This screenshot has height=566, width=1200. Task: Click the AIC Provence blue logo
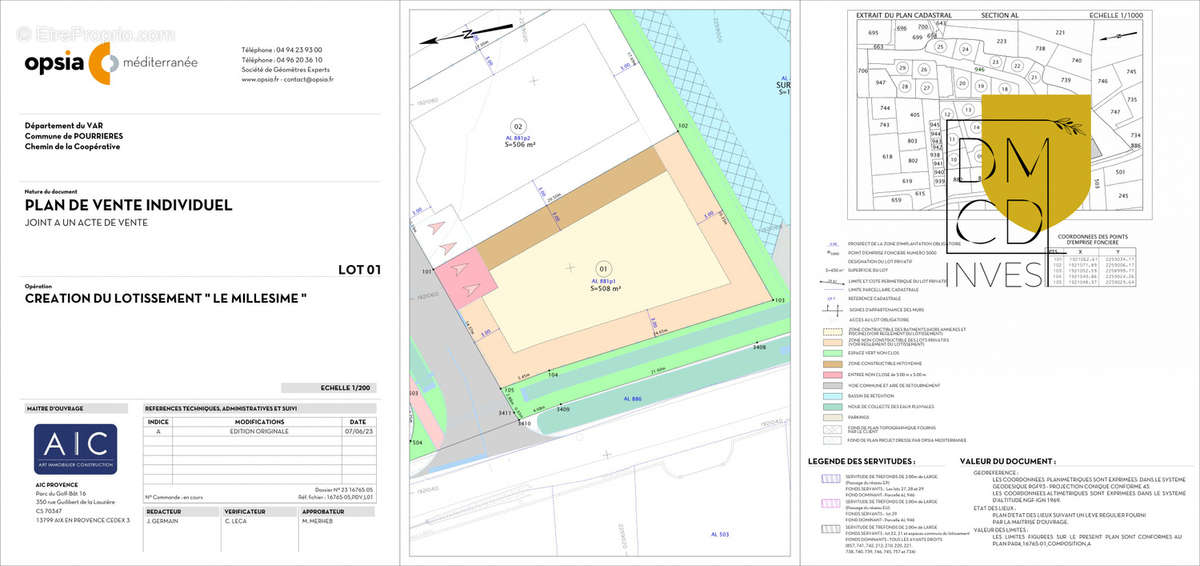75,449
